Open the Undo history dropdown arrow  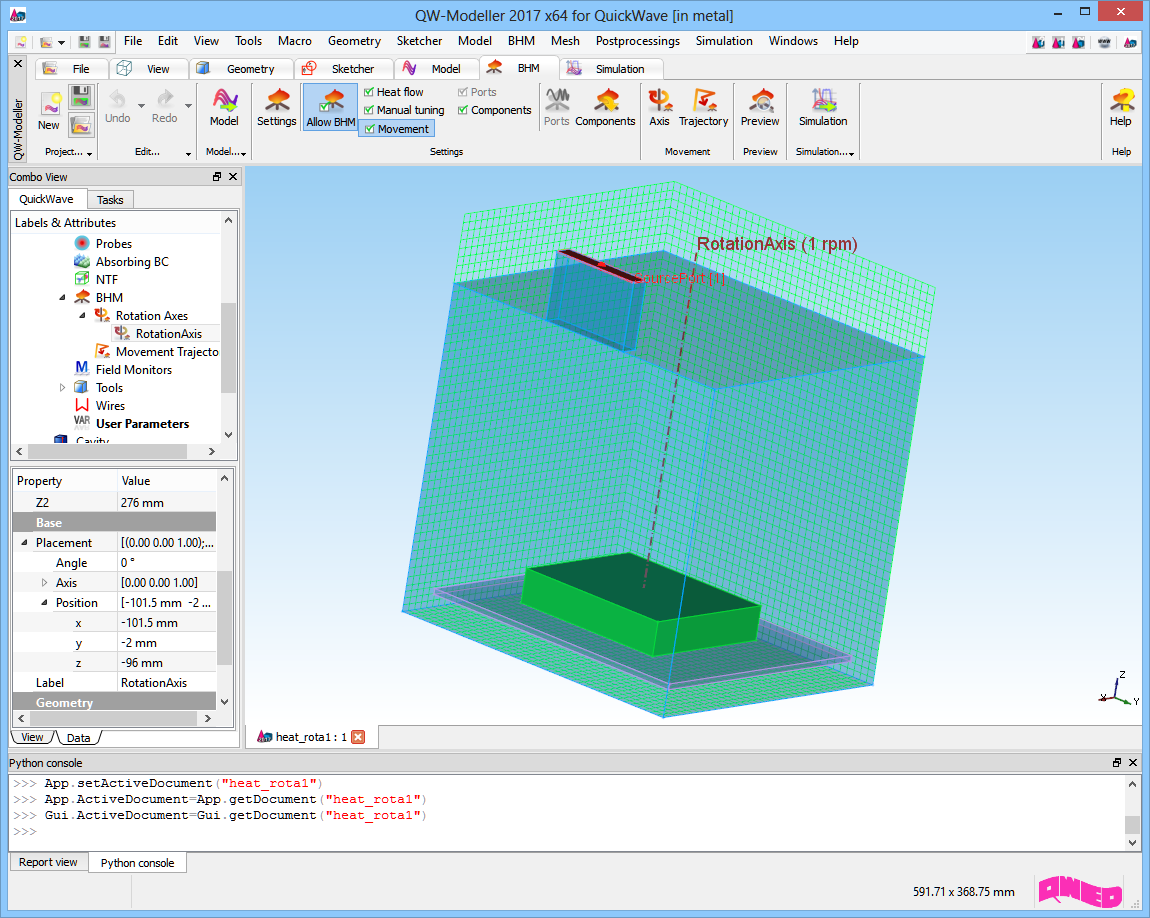pos(142,105)
